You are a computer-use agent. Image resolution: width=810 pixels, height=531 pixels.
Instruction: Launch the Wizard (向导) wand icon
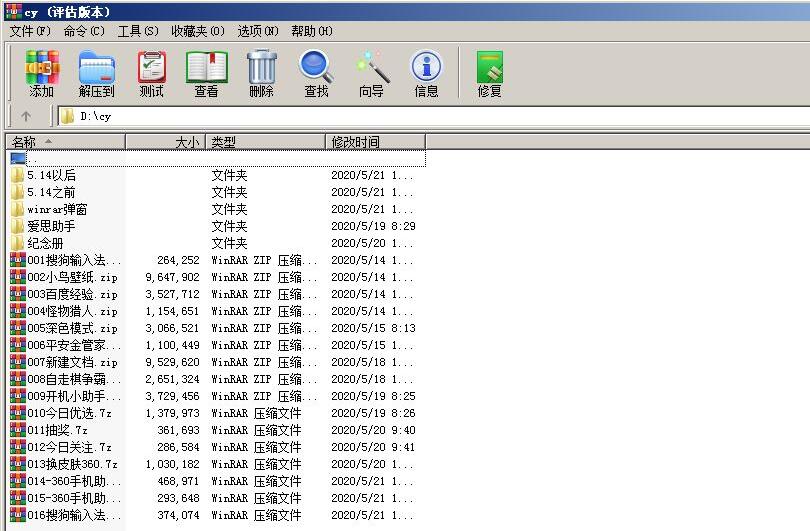pyautogui.click(x=371, y=67)
